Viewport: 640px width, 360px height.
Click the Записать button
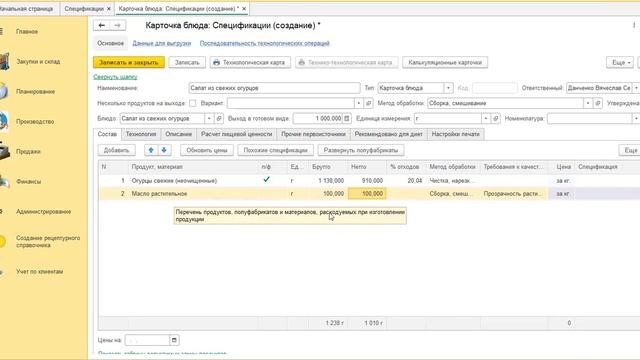(187, 62)
